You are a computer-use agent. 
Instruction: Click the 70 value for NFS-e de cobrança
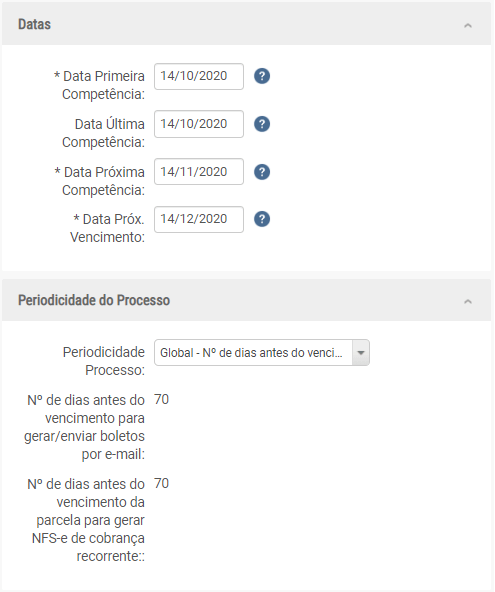tap(161, 484)
